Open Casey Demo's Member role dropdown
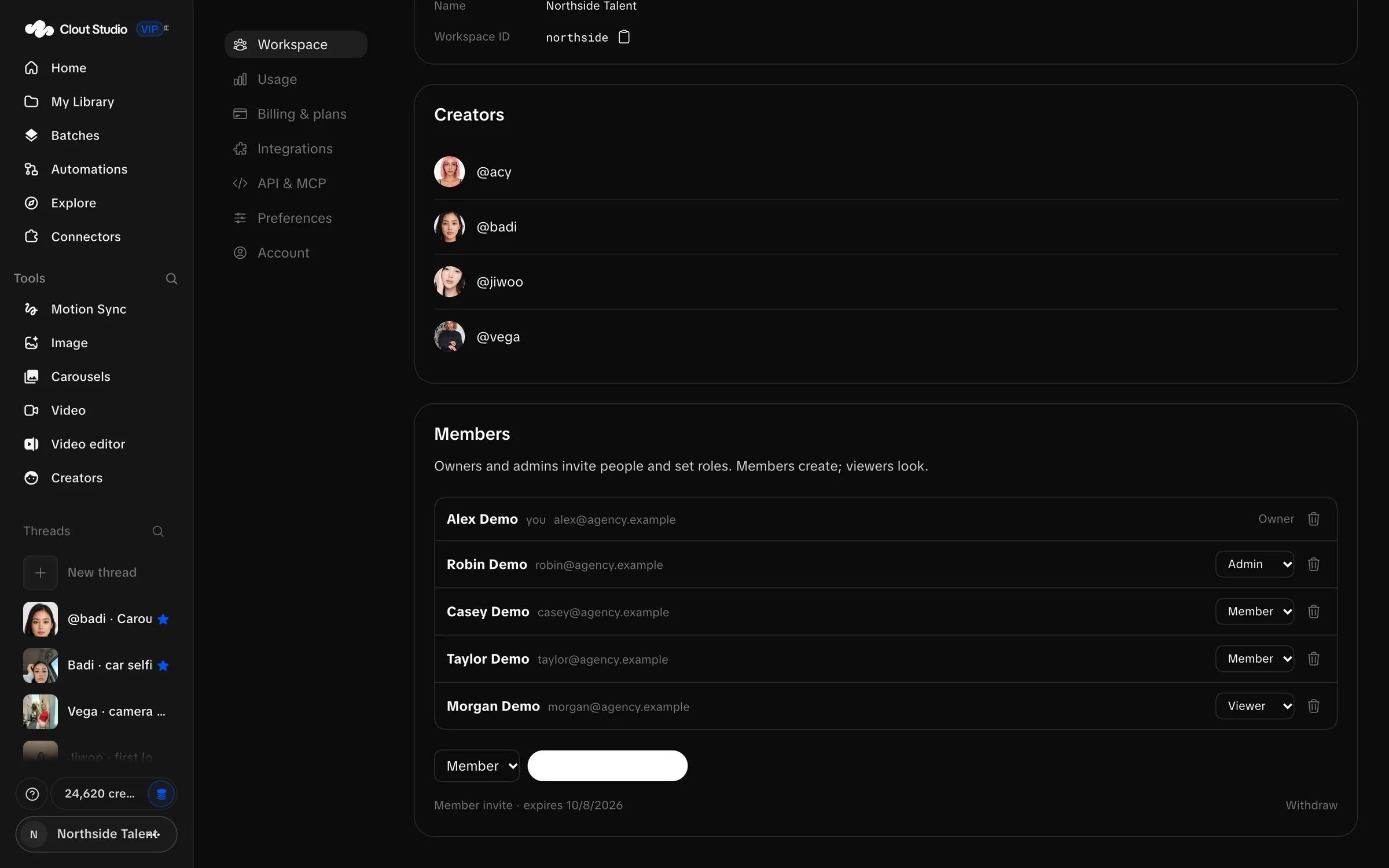This screenshot has height=868, width=1389. pos(1255,612)
